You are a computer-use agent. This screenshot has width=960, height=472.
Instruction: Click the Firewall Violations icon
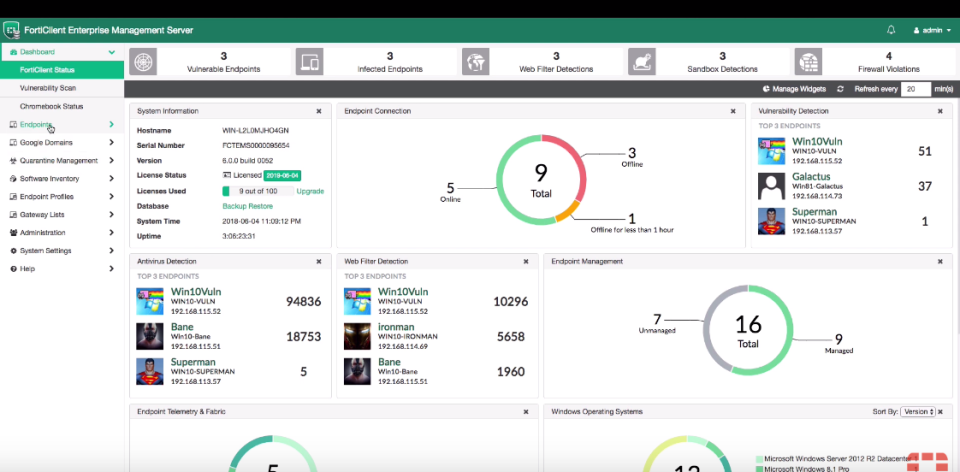pyautogui.click(x=808, y=61)
